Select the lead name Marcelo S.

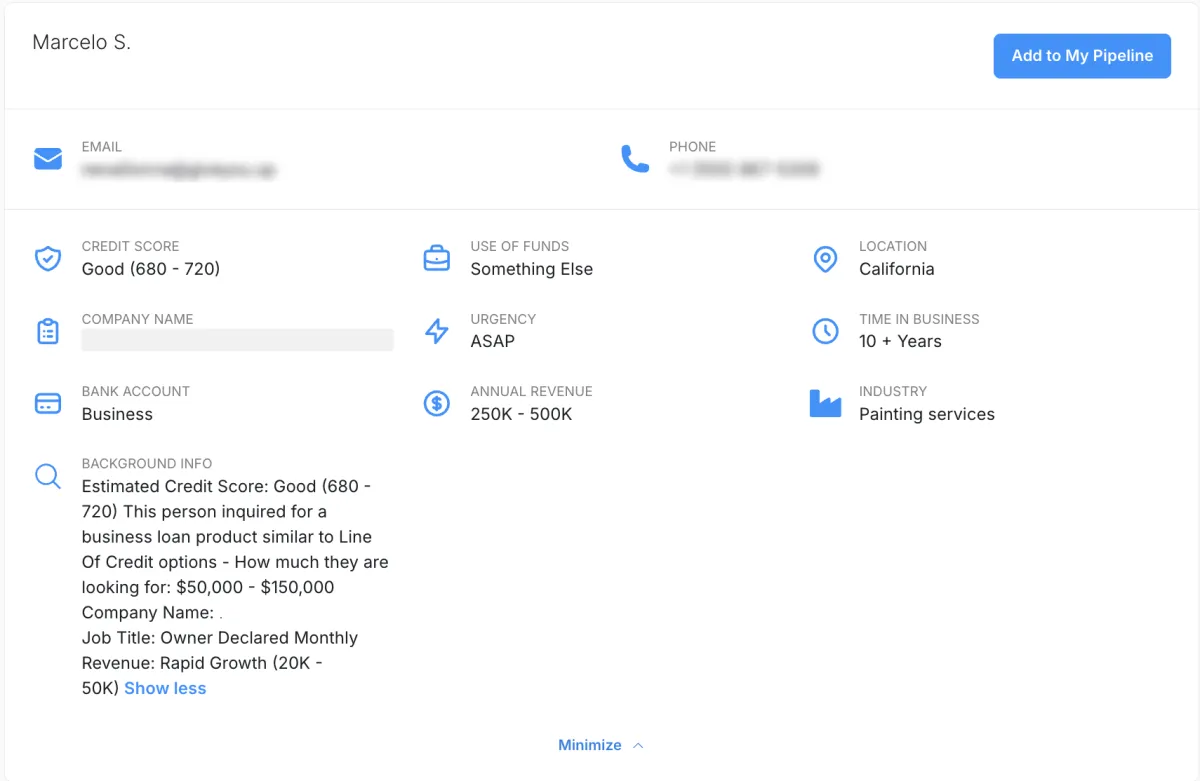tap(82, 42)
